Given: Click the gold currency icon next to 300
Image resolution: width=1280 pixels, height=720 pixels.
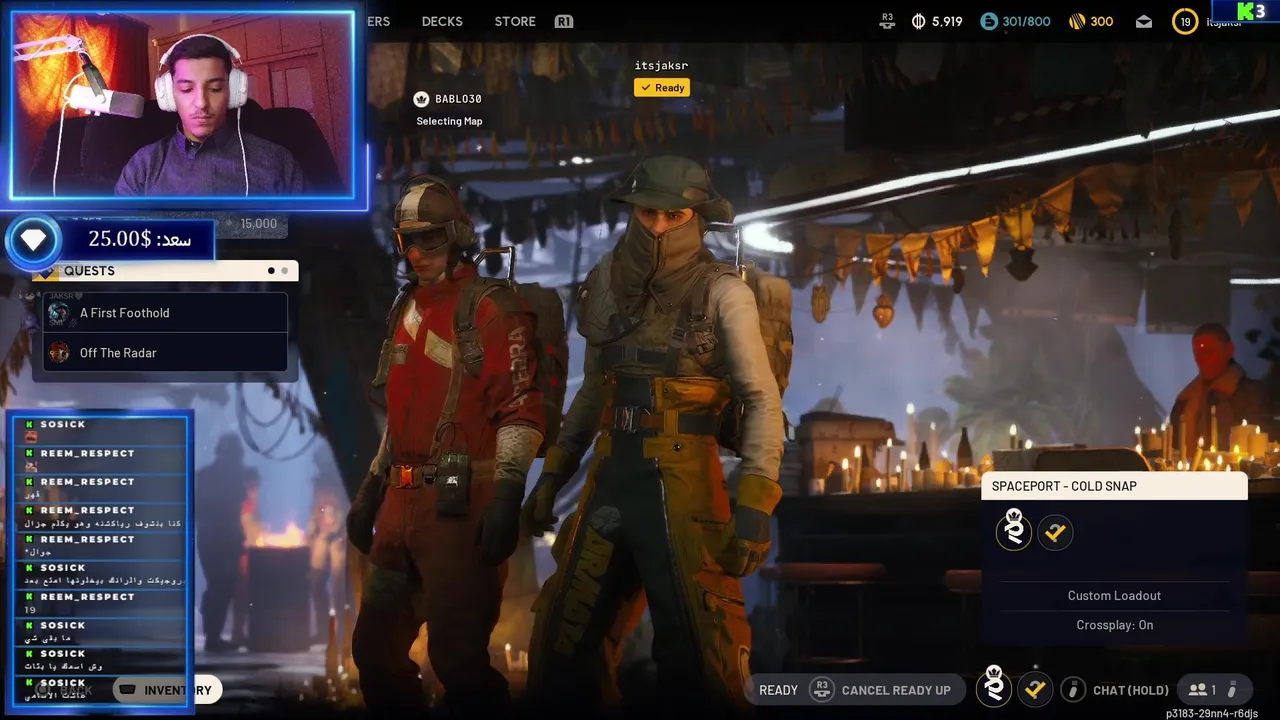Looking at the screenshot, I should click(1077, 21).
